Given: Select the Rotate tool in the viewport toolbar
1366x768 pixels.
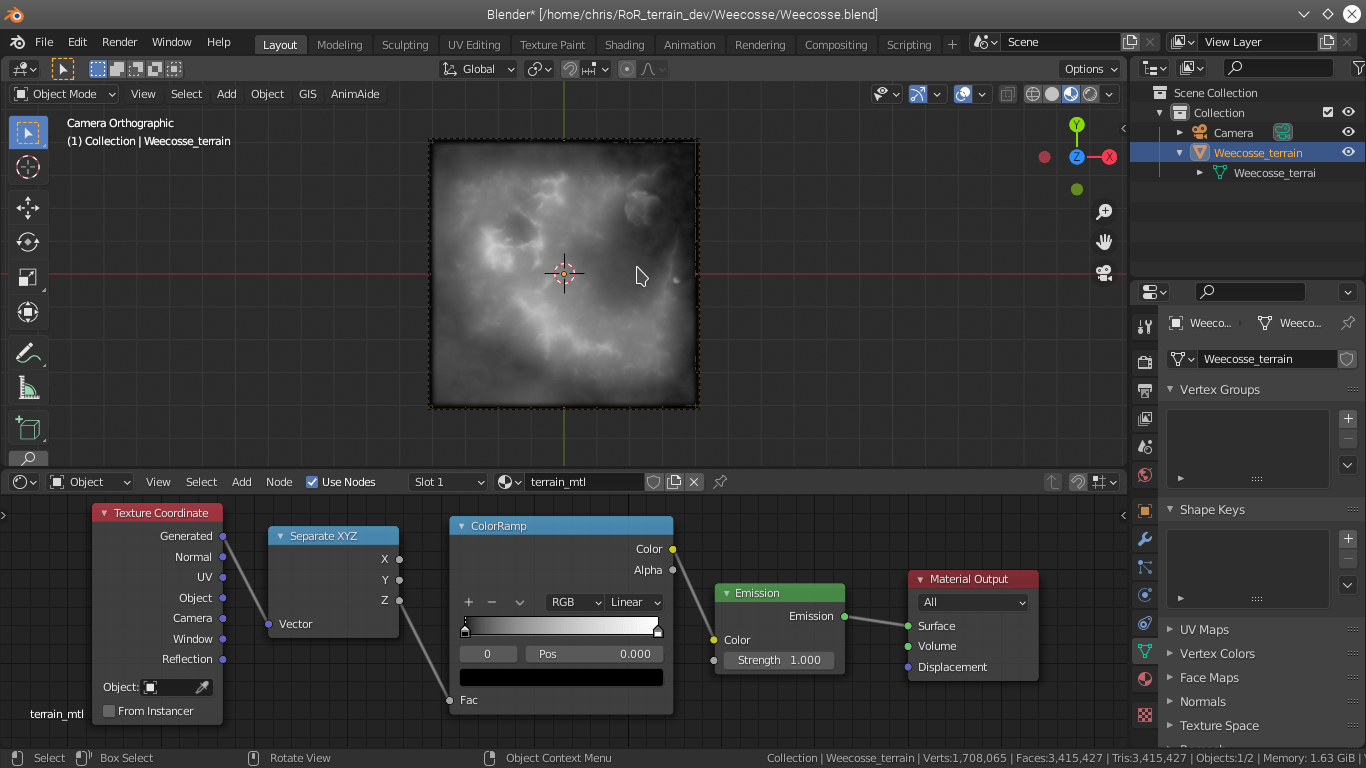Looking at the screenshot, I should pos(27,242).
